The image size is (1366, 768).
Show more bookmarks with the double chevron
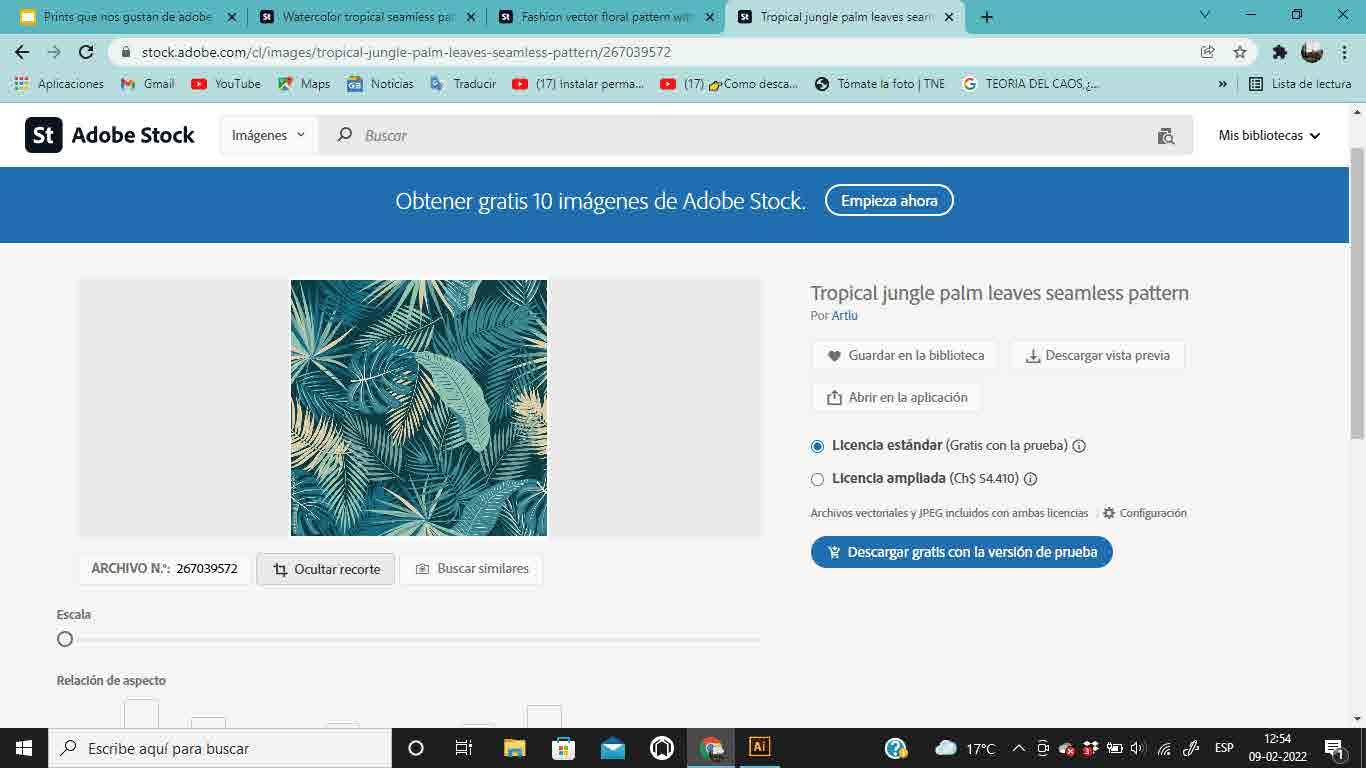point(1222,84)
